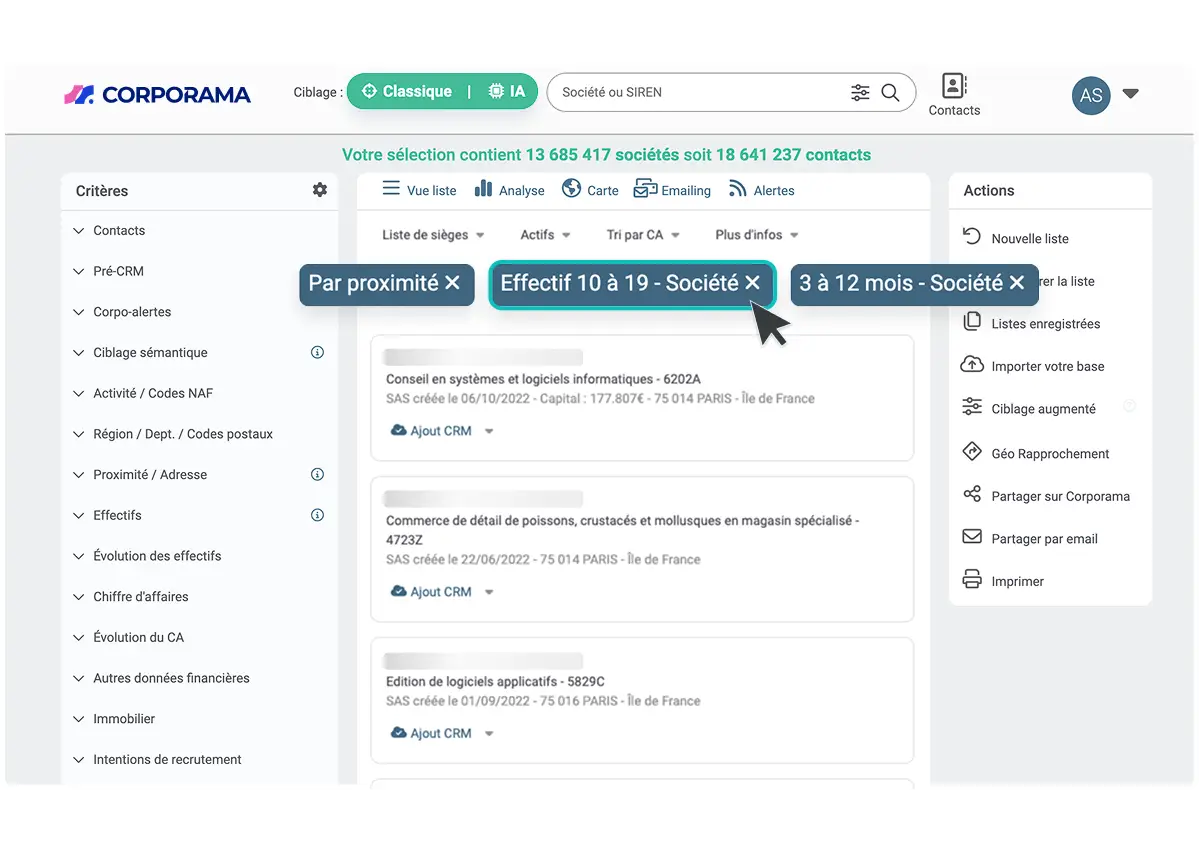Remove Effectif 10 à 19 filter tag
Viewport: 1200px width, 850px height.
point(753,283)
